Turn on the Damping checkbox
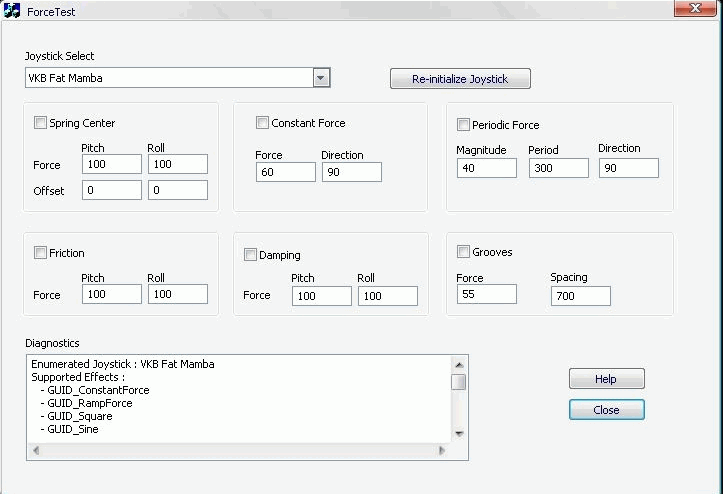 pos(251,255)
